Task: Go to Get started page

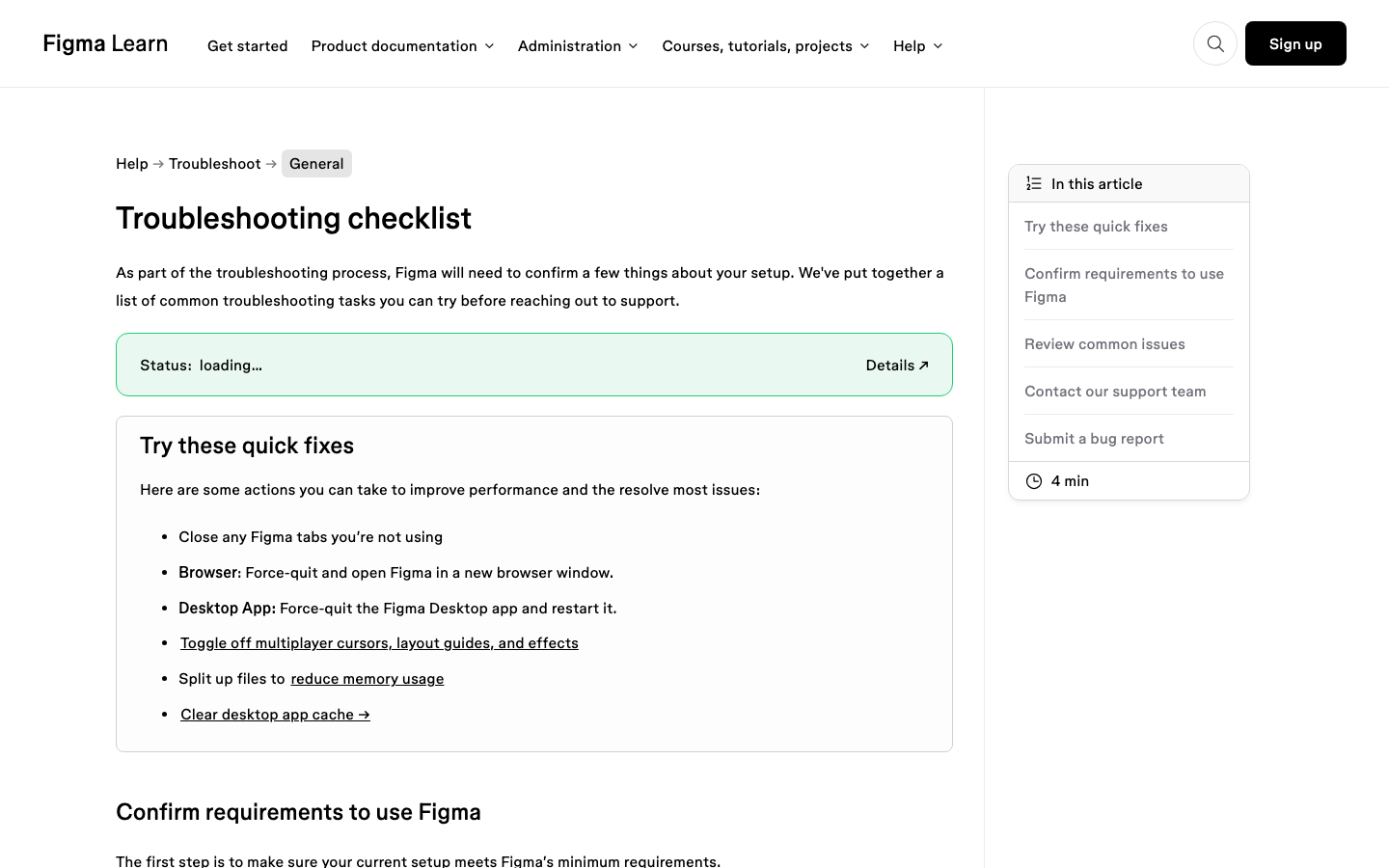Action: click(247, 45)
